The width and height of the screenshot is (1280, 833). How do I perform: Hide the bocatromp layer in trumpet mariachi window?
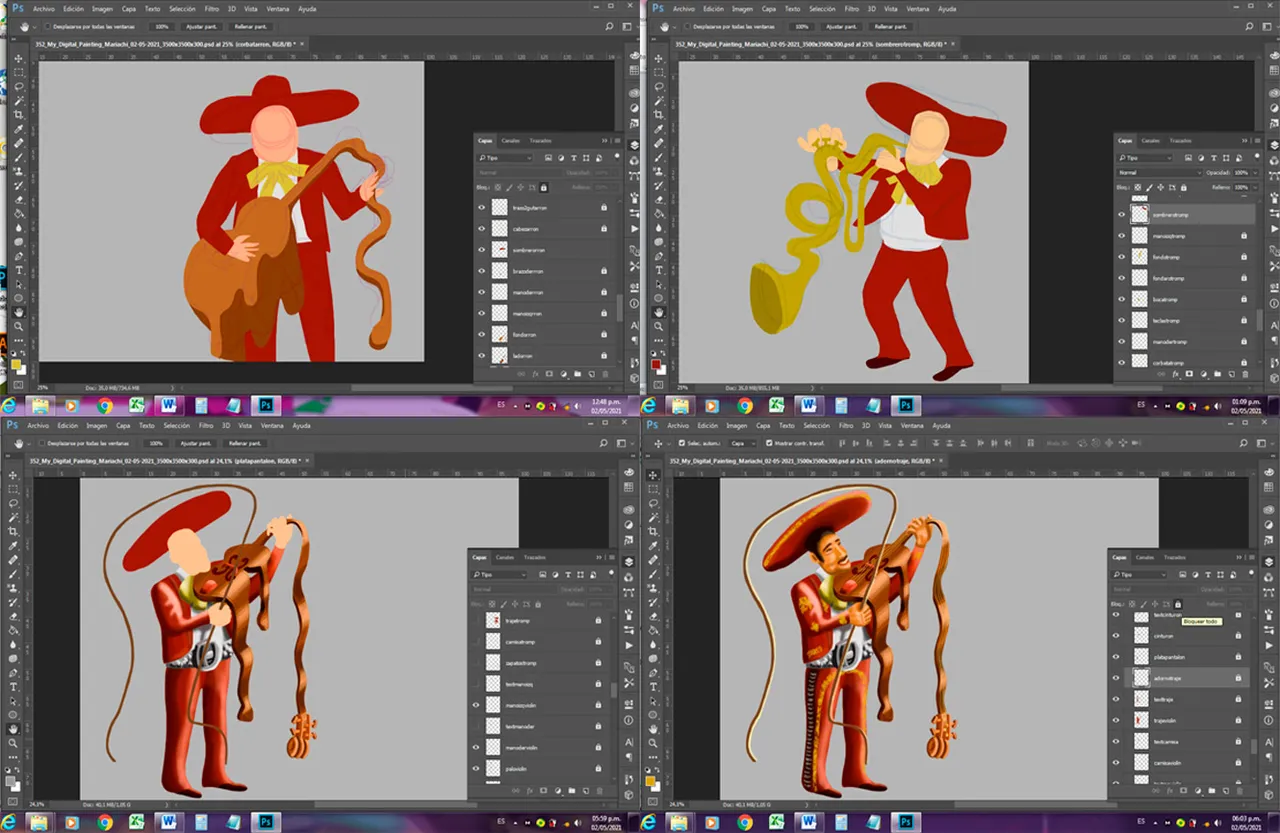[x=1121, y=299]
